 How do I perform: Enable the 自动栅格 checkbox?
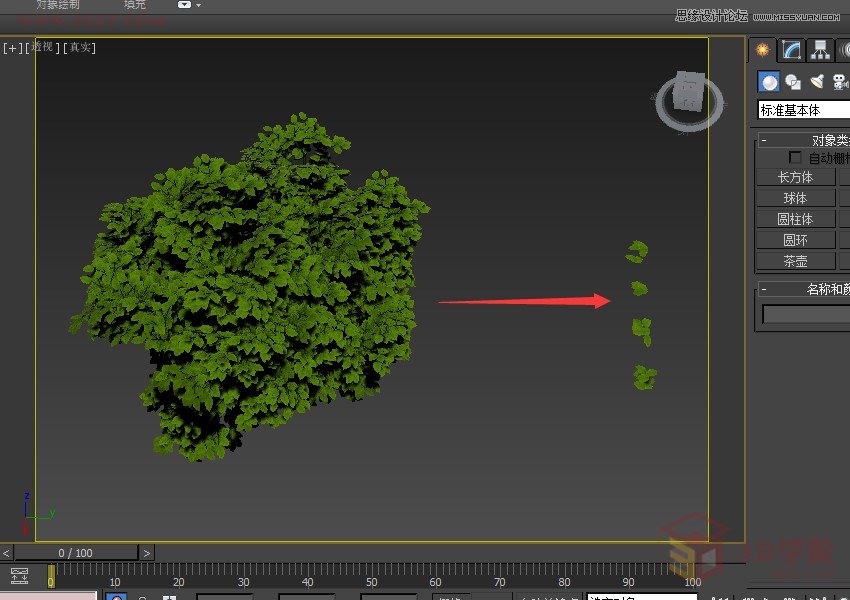coord(795,158)
